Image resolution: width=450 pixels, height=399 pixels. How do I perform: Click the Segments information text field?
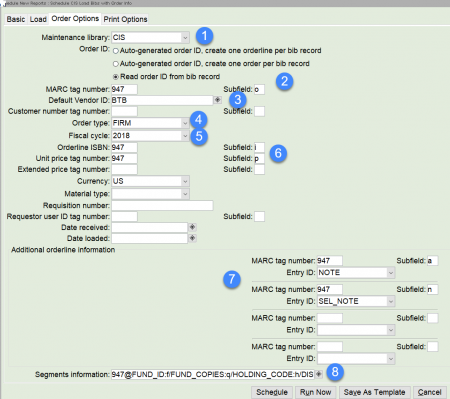pyautogui.click(x=213, y=374)
